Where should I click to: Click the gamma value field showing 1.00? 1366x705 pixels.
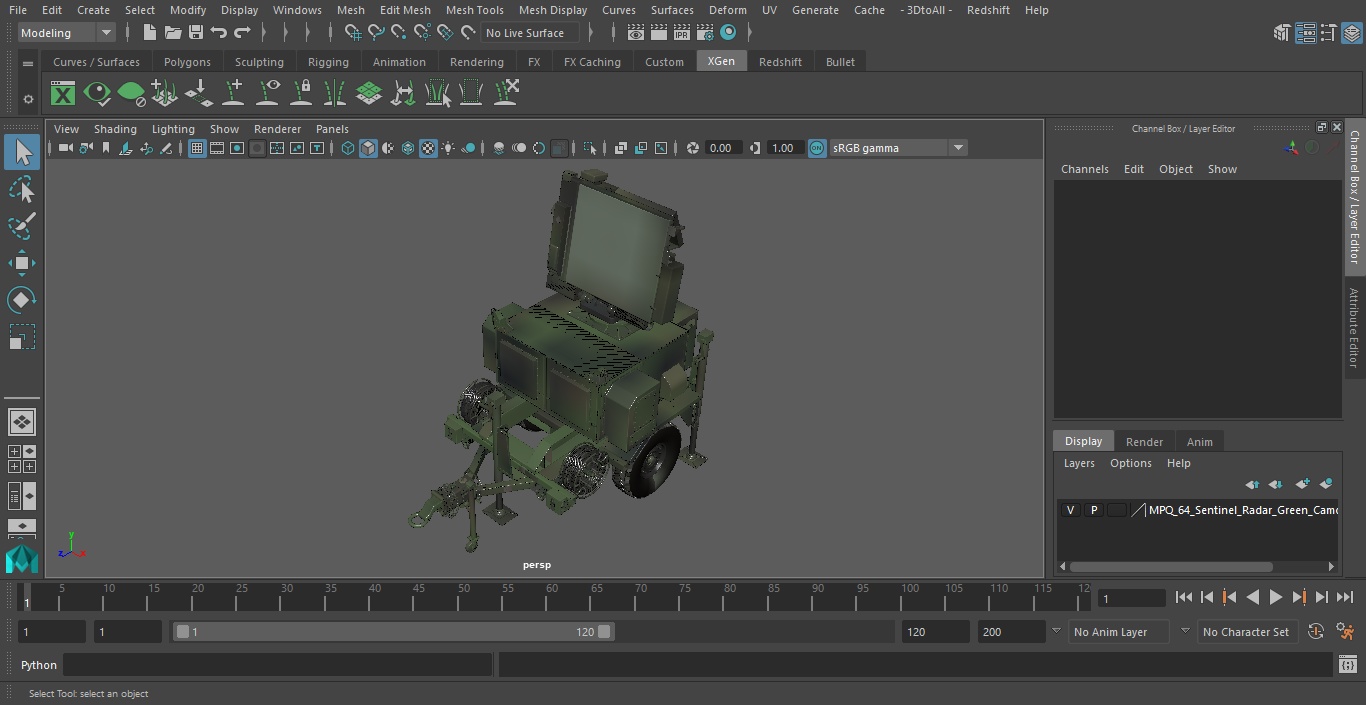pyautogui.click(x=783, y=148)
